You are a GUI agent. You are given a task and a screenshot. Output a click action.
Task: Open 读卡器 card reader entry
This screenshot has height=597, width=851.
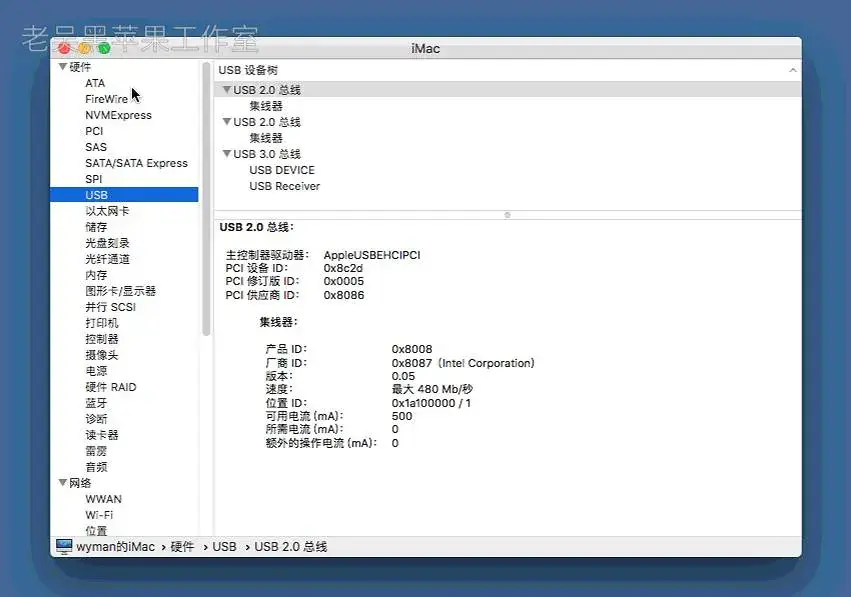[101, 435]
